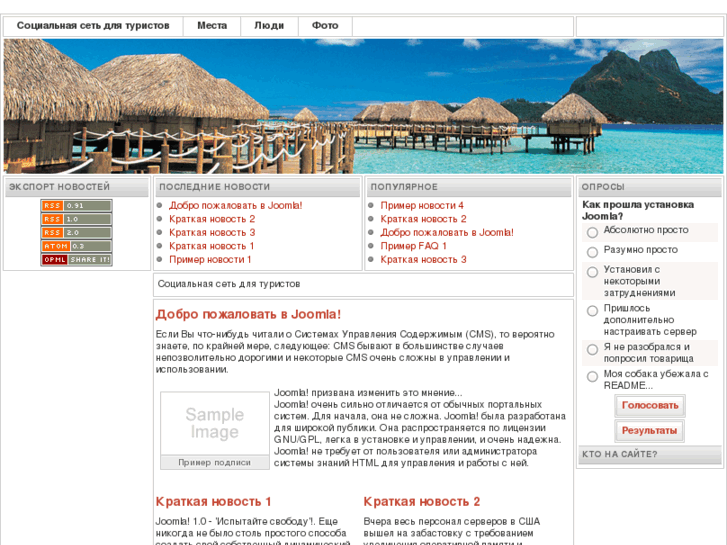Click the RSS 0.91 feed badge
727x545 pixels.
tap(77, 205)
